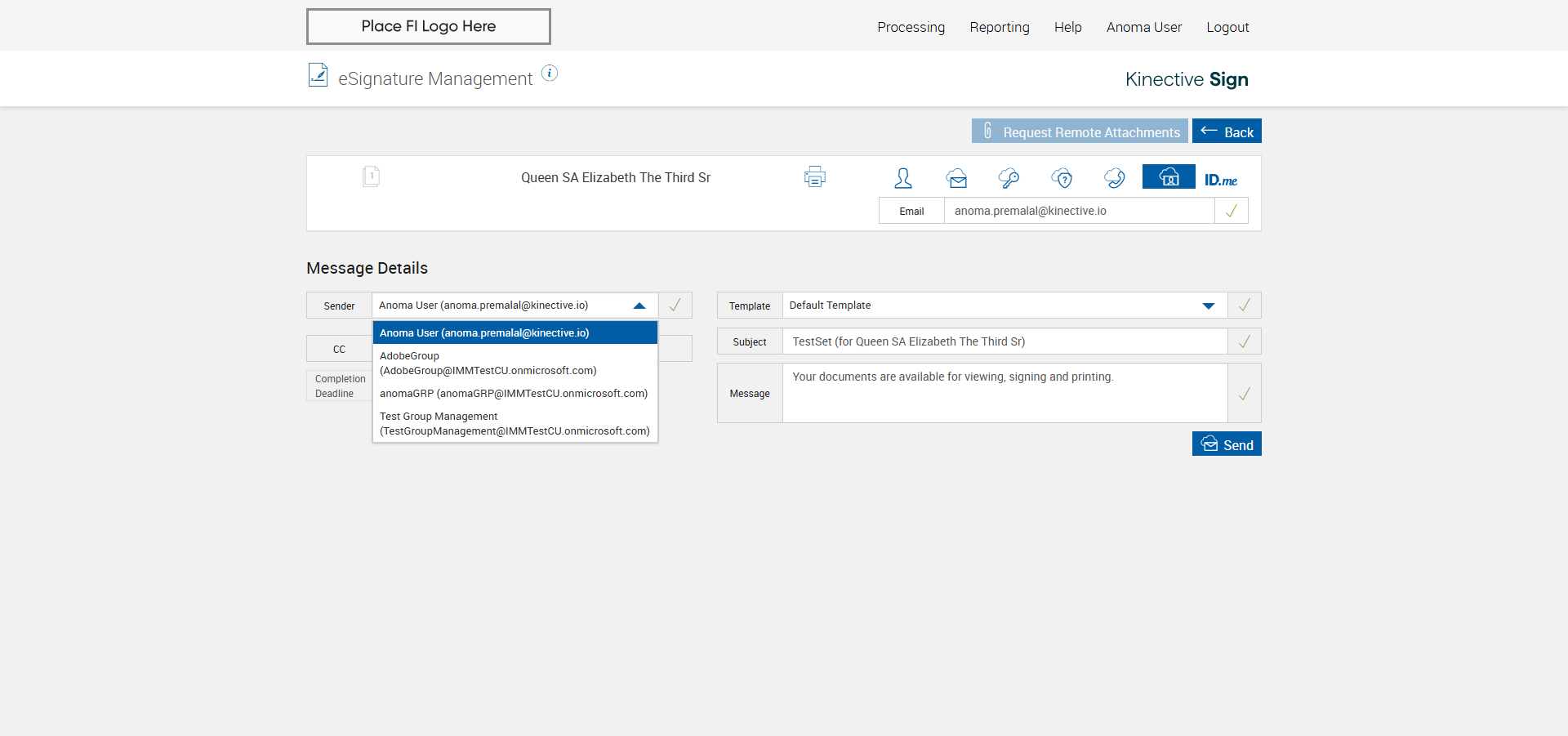Click the printer icon for the signer
1568x736 pixels.
coord(814,177)
